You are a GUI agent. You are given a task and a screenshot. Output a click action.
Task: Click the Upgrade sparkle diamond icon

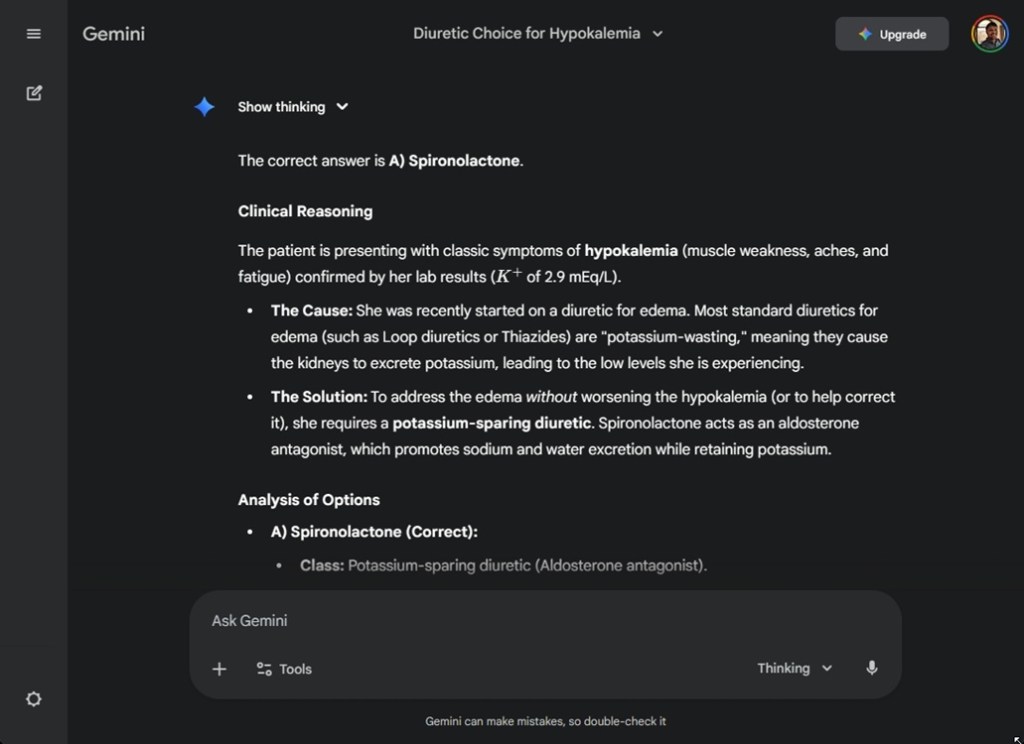point(863,33)
